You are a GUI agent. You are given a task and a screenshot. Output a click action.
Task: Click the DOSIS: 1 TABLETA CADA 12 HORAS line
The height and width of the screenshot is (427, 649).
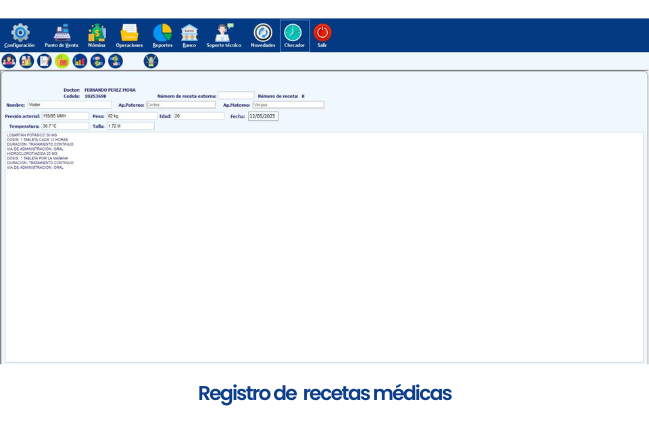click(38, 140)
